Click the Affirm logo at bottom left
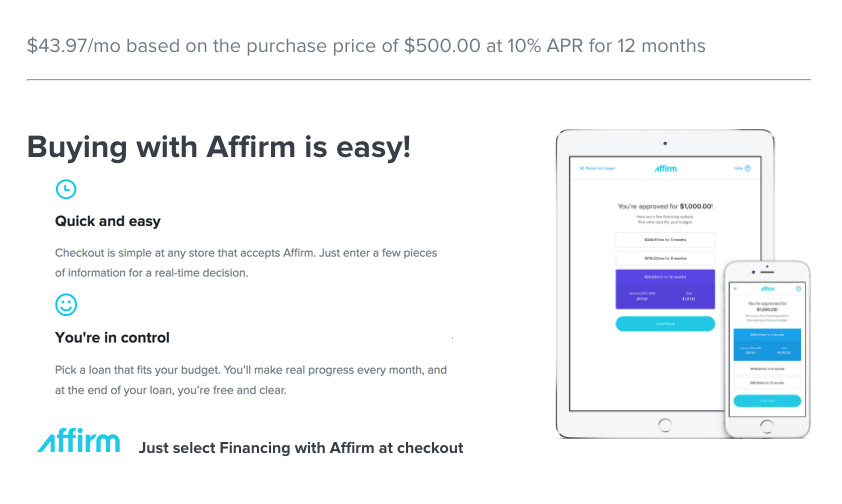Image resolution: width=842 pixels, height=504 pixels. click(x=79, y=441)
